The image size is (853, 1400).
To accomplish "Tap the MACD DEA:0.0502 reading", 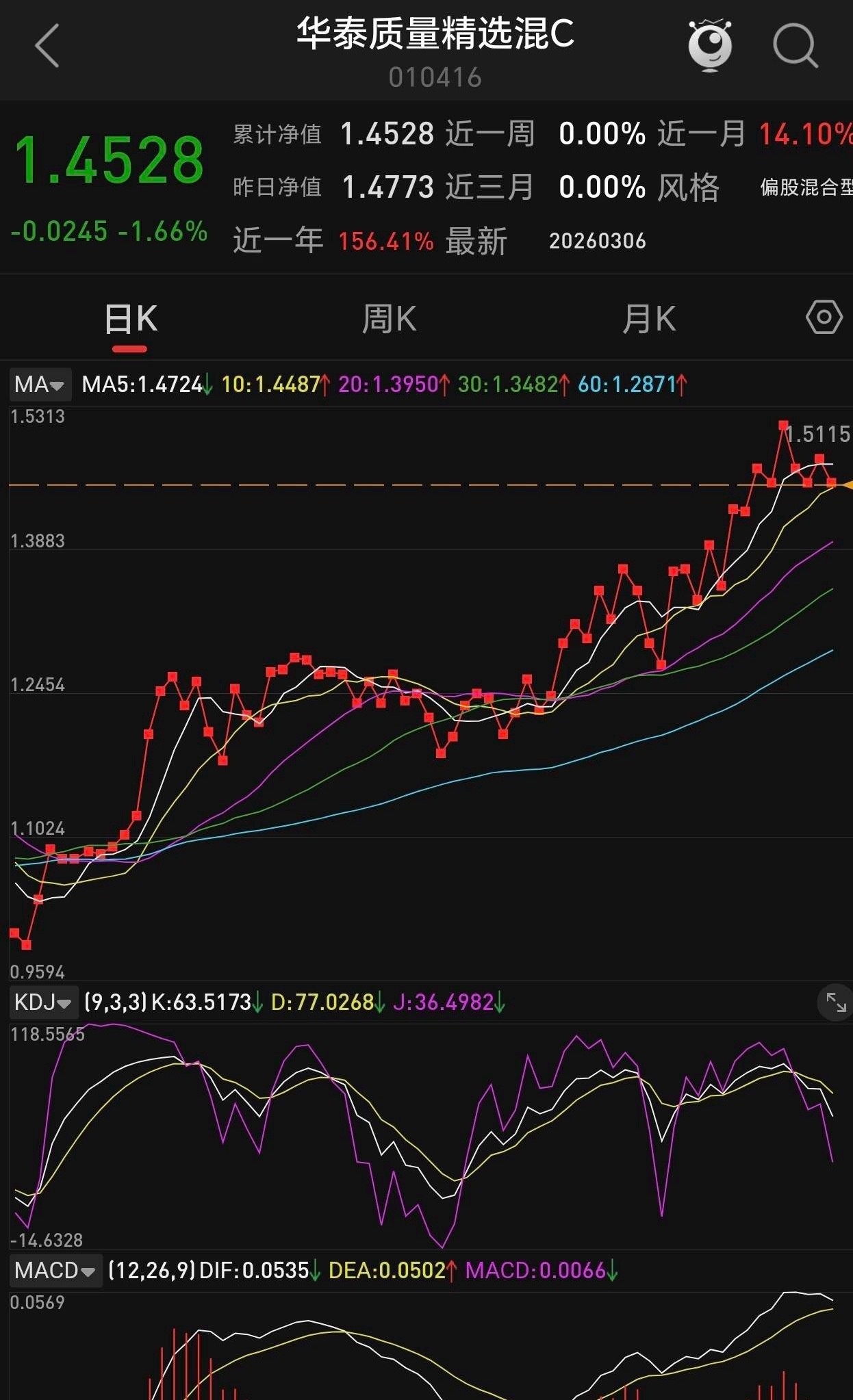I will click(x=387, y=1271).
